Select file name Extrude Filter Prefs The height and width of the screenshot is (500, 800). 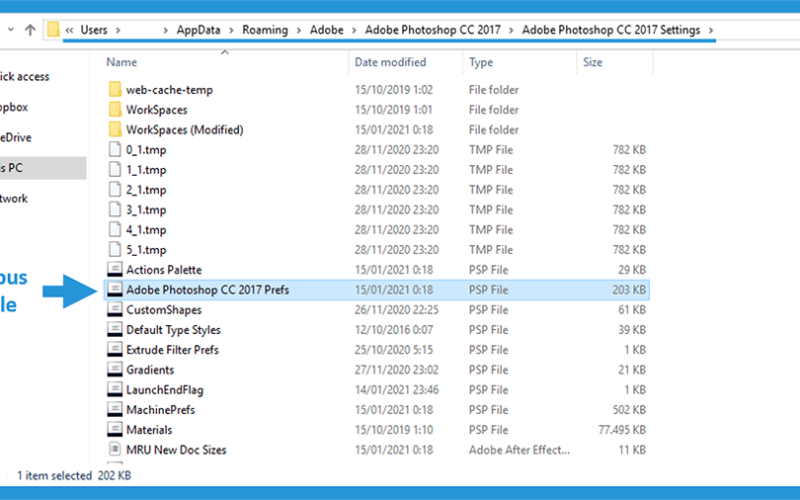172,350
